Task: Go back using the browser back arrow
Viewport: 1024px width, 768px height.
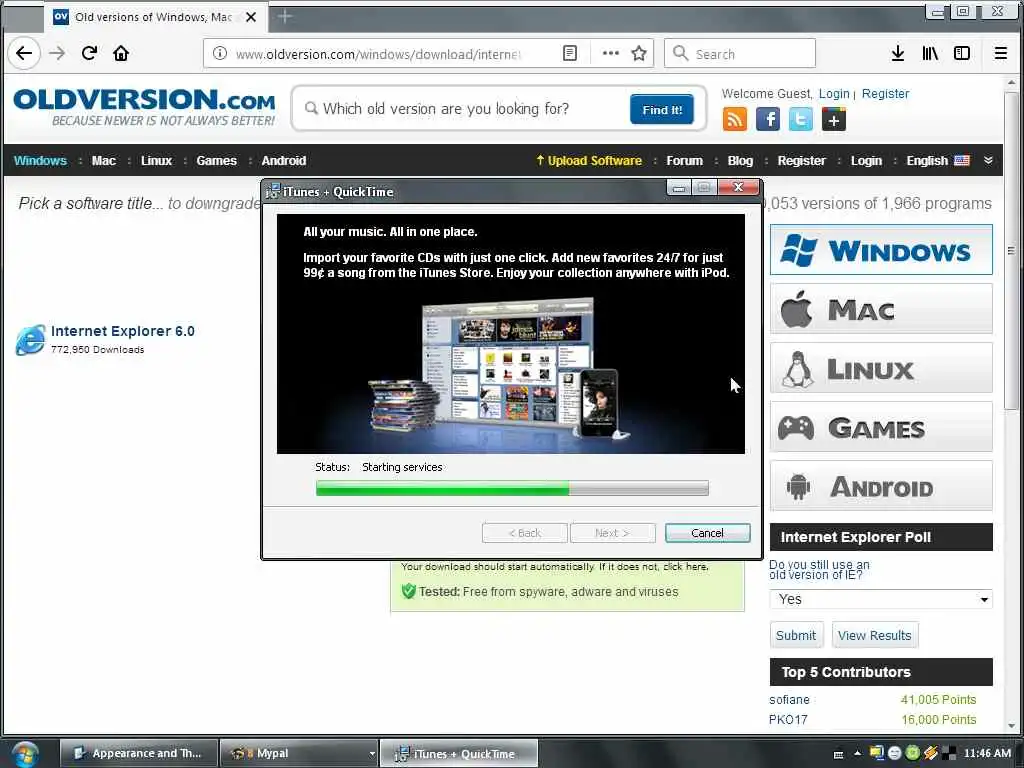Action: [24, 53]
